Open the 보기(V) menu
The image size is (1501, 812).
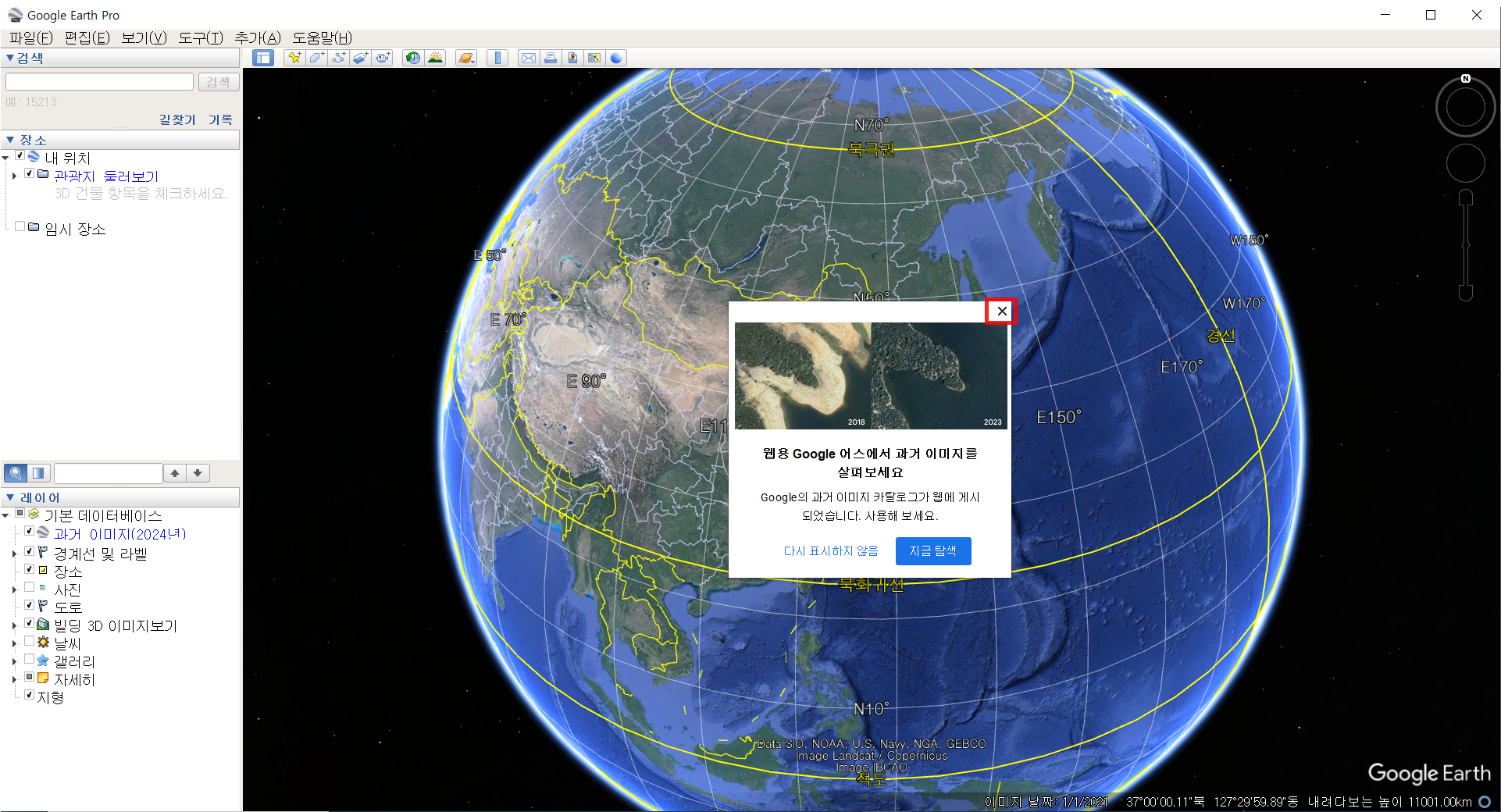pyautogui.click(x=144, y=37)
